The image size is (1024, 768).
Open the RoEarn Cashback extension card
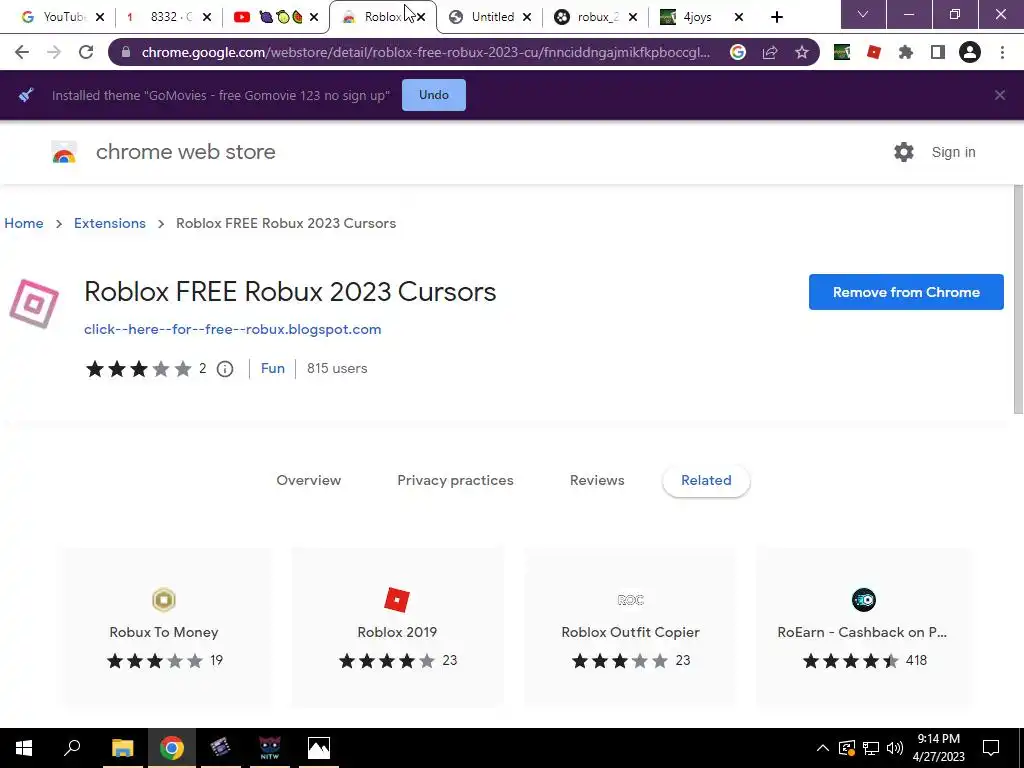(863, 627)
